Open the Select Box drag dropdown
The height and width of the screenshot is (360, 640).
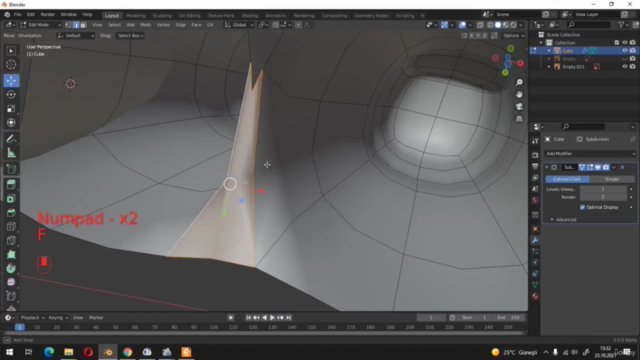click(131, 36)
